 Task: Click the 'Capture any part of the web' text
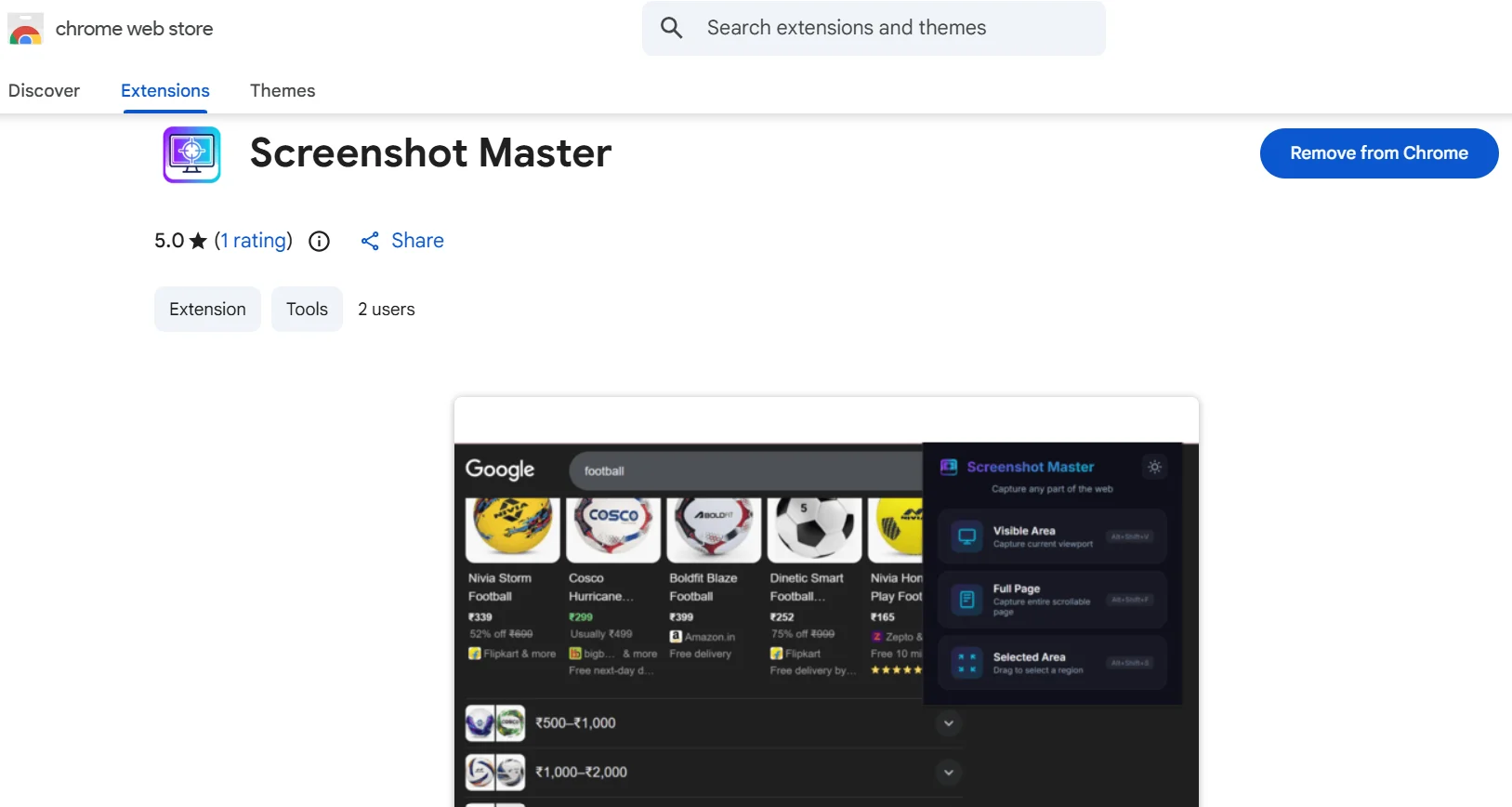(x=1052, y=489)
